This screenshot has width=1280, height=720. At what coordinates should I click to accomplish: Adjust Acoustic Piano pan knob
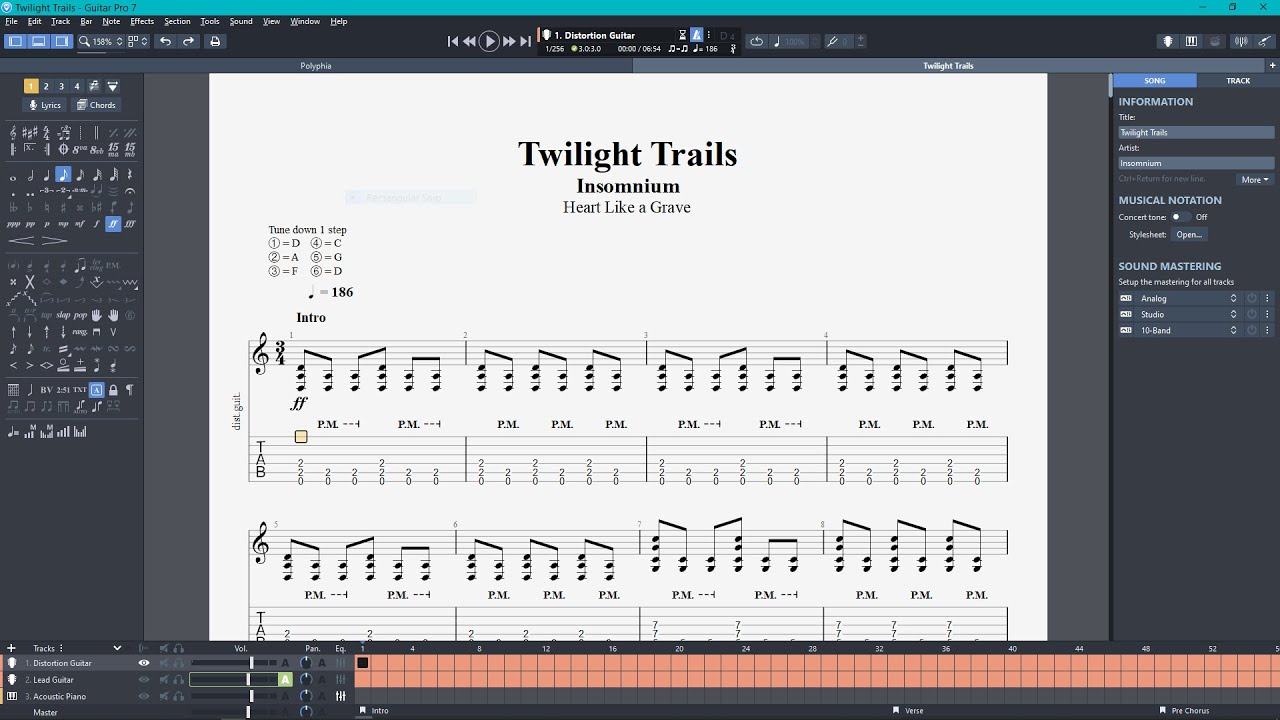click(x=306, y=696)
